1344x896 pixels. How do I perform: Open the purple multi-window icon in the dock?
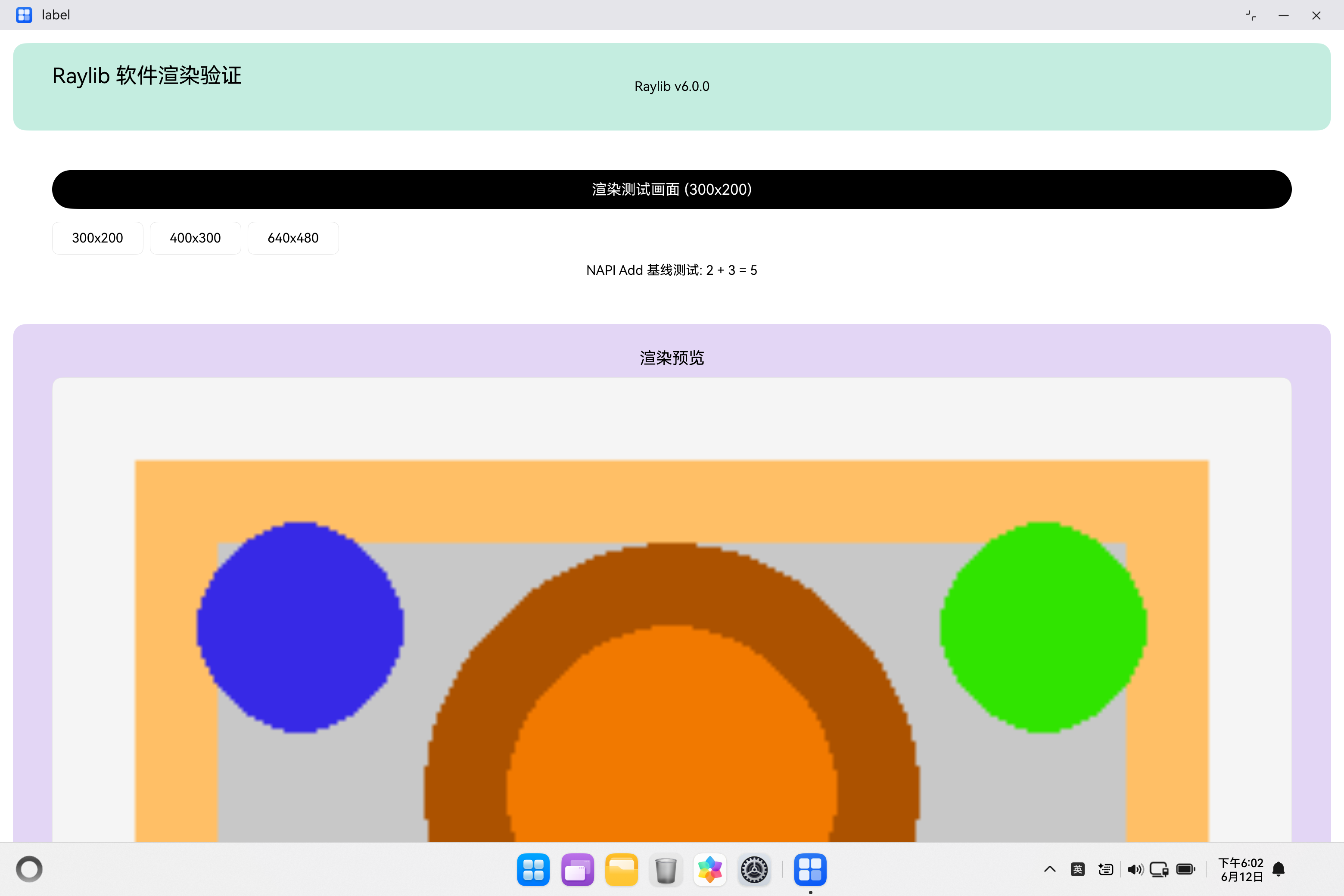pyautogui.click(x=577, y=870)
